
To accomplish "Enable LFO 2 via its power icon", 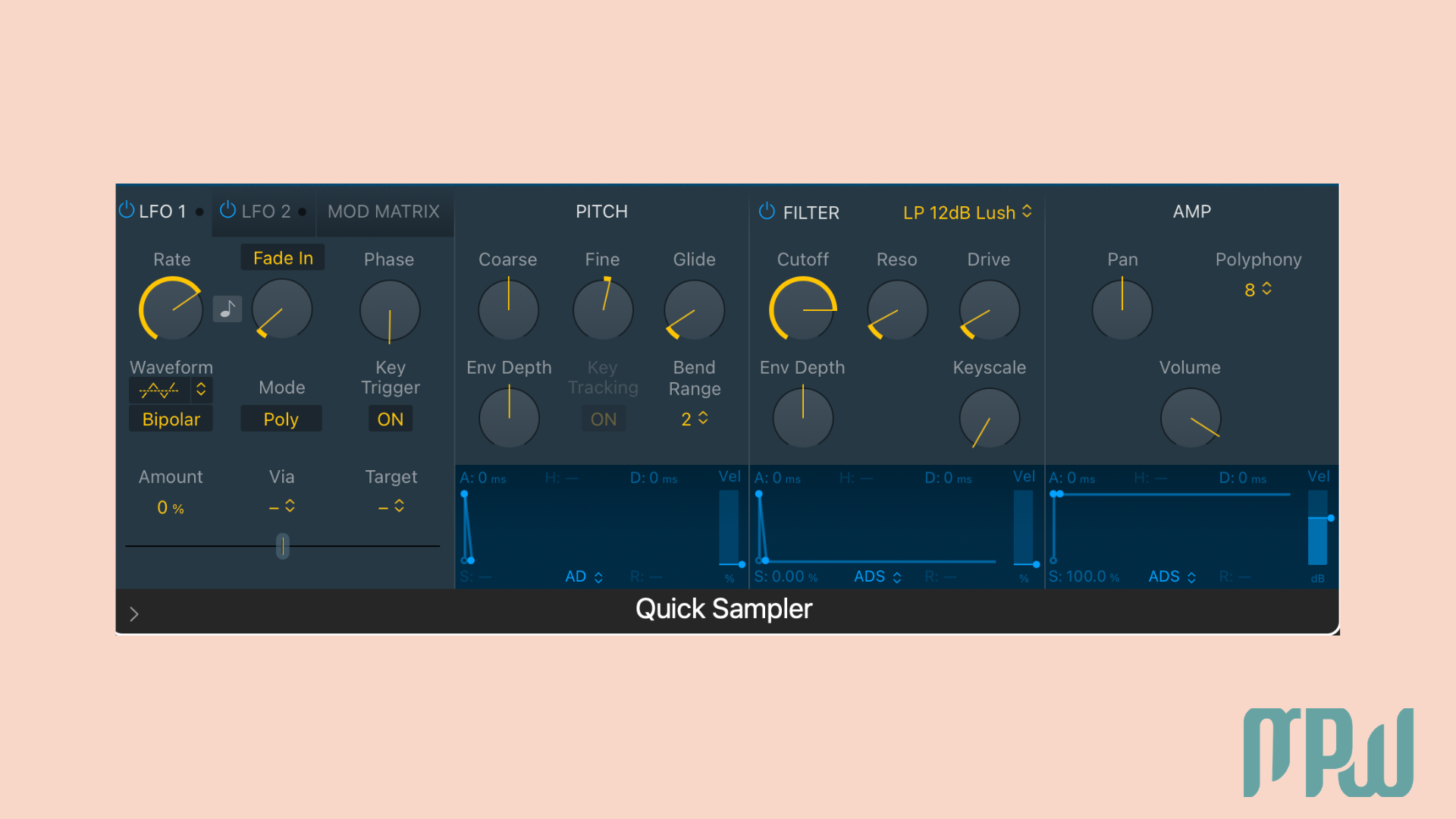I will [227, 211].
